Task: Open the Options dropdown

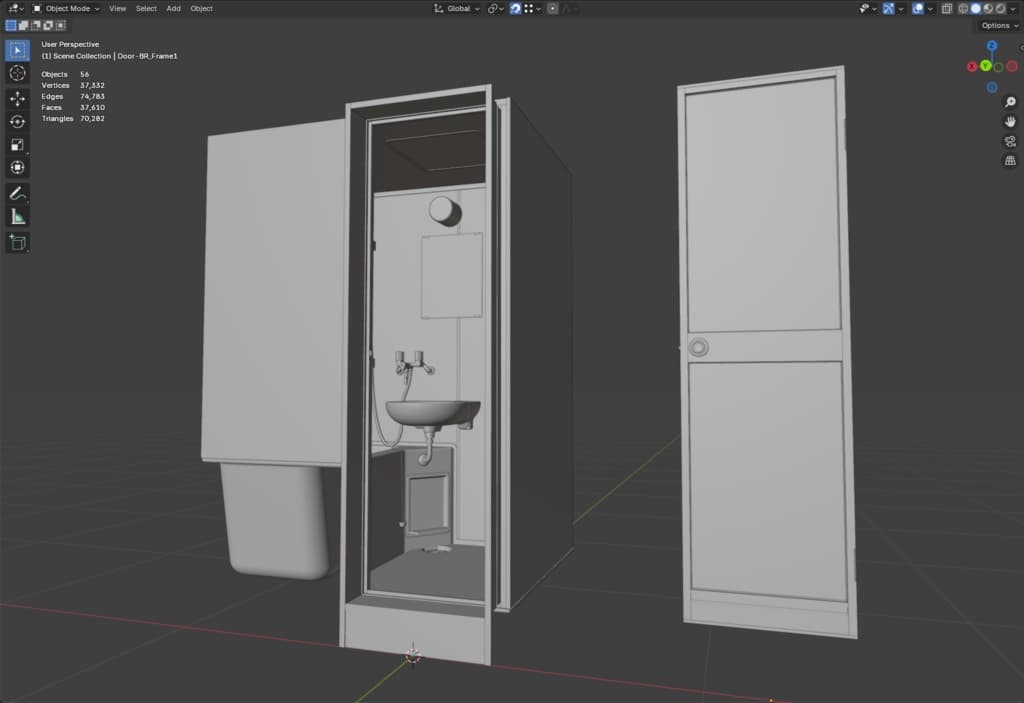Action: tap(997, 25)
